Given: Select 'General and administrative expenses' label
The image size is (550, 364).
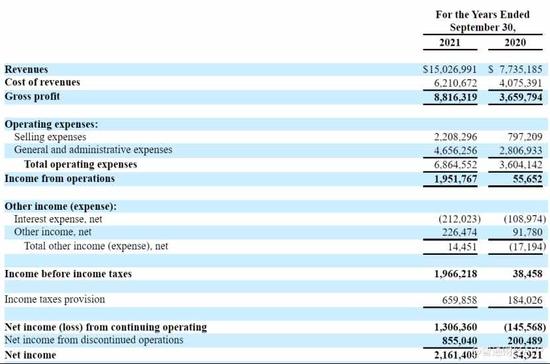Looking at the screenshot, I should click(93, 150).
